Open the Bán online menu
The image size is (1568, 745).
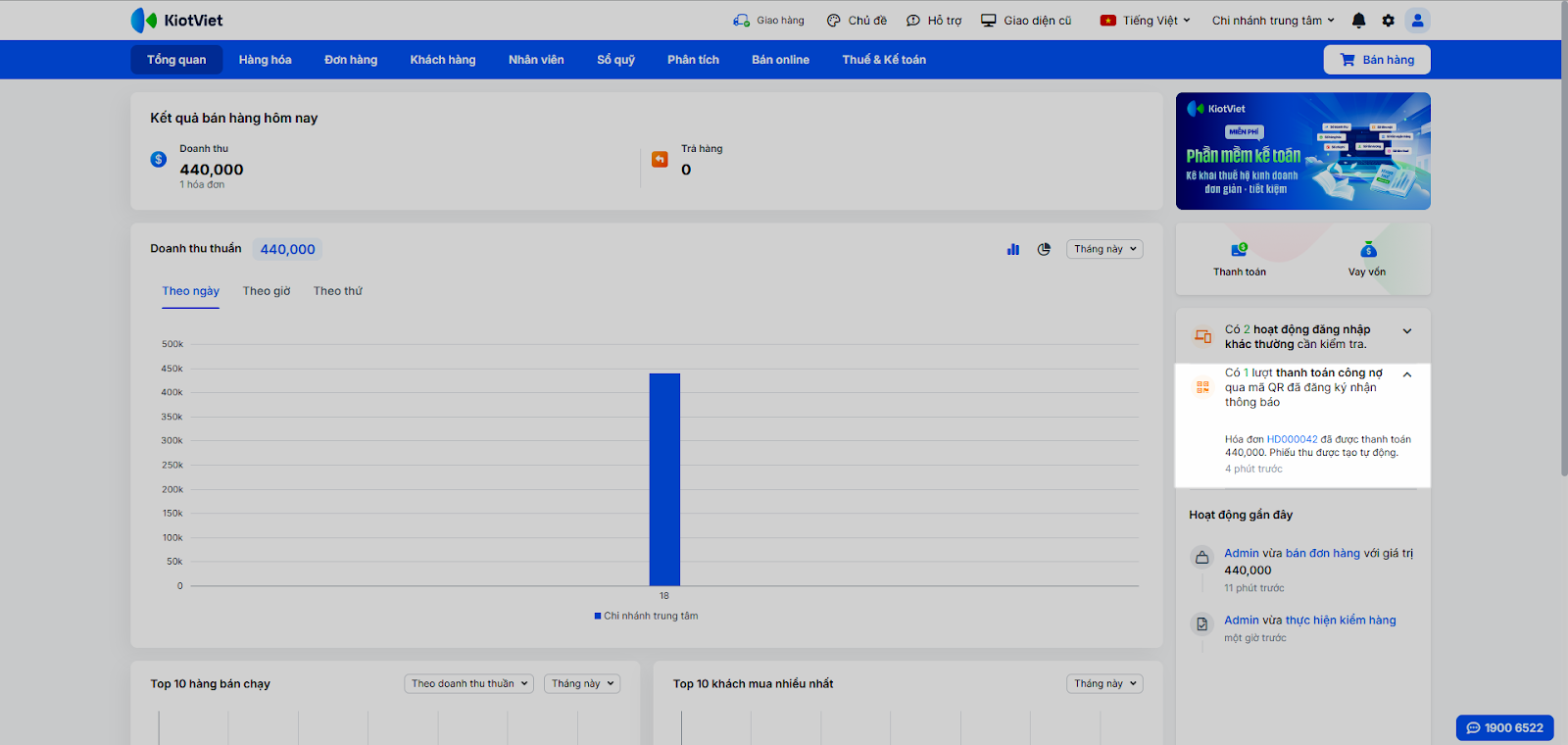[781, 60]
